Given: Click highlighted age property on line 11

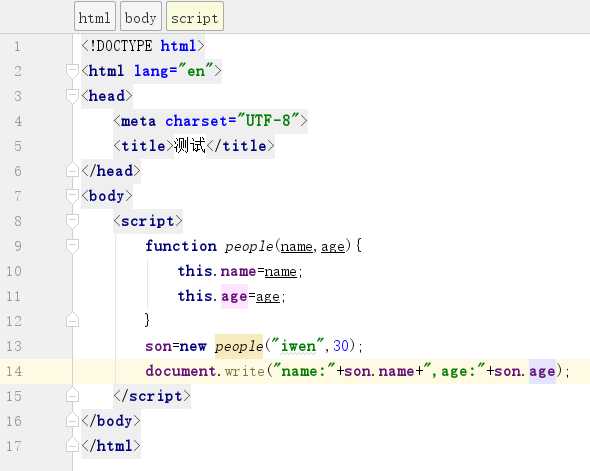Looking at the screenshot, I should [234, 296].
